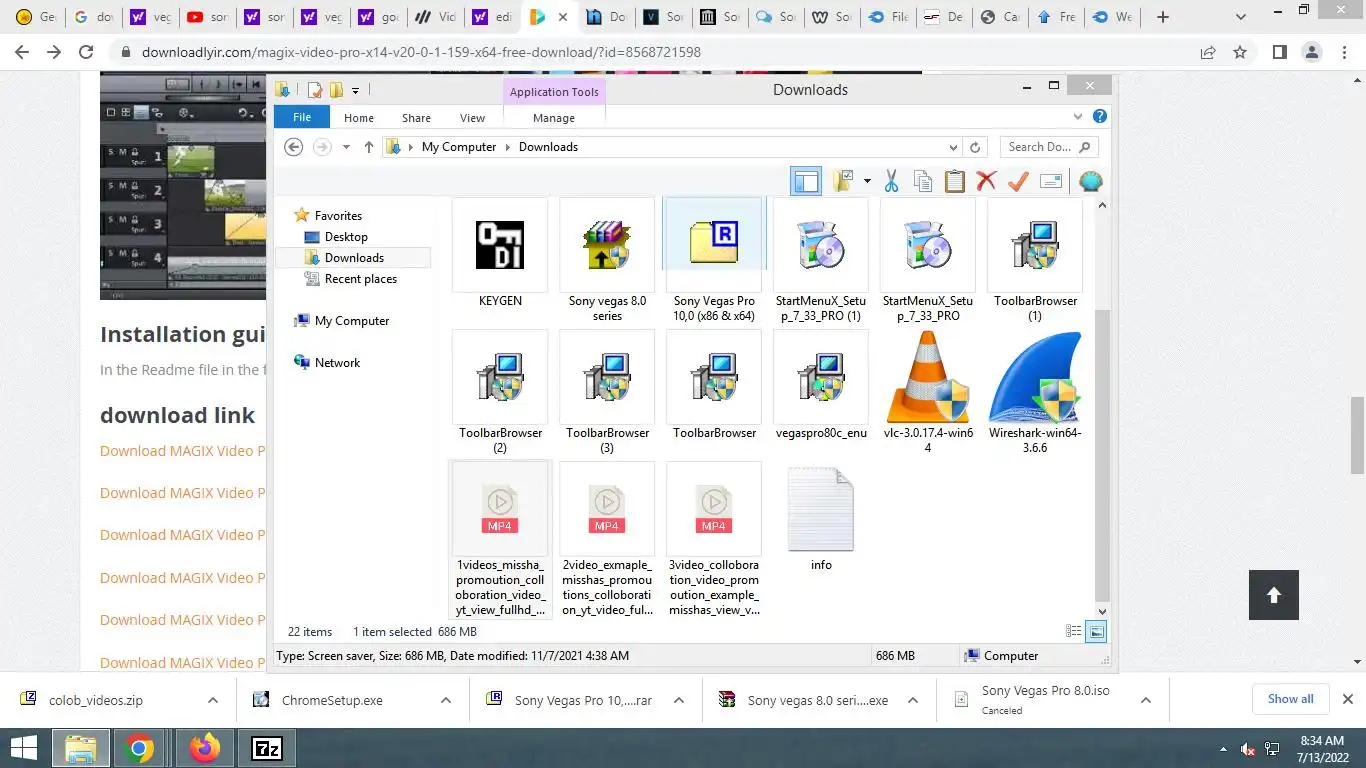The image size is (1366, 768).
Task: Switch to large icons view in status bar
Action: click(x=1096, y=631)
